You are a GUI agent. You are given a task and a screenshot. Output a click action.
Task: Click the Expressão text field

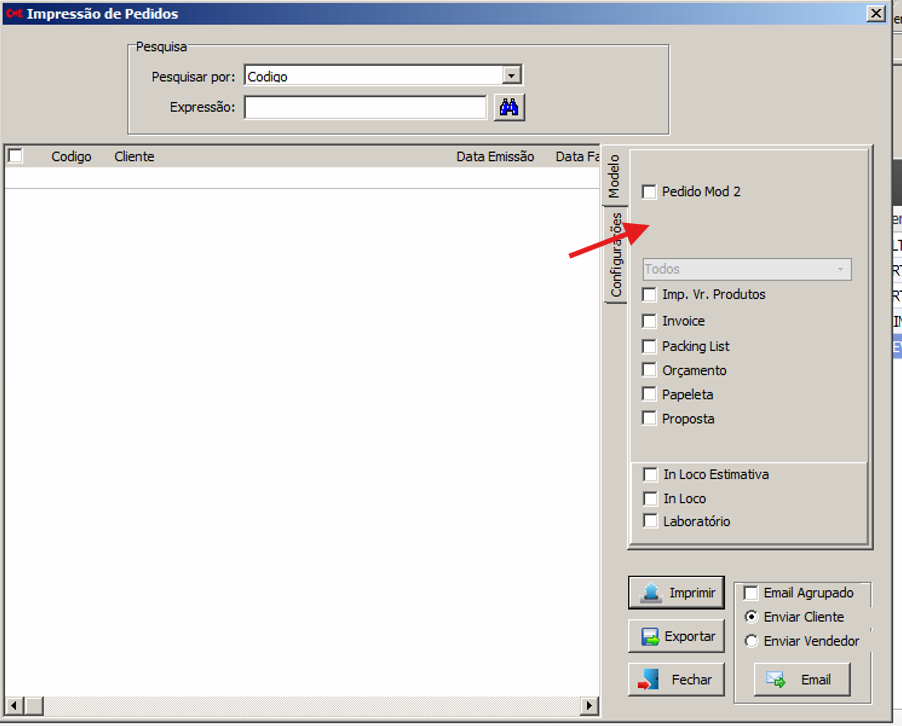coord(365,107)
